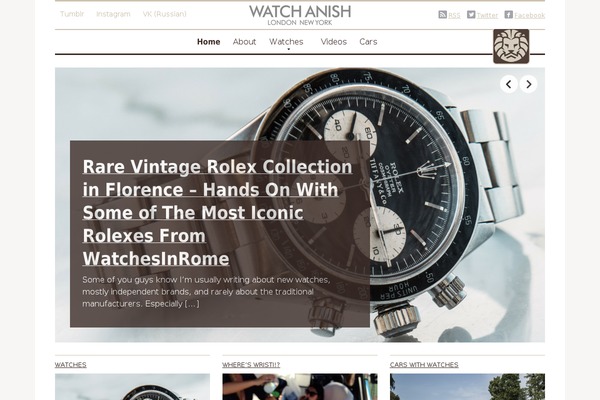The width and height of the screenshot is (600, 400).
Task: Select the Videos menu item
Action: pyautogui.click(x=334, y=42)
